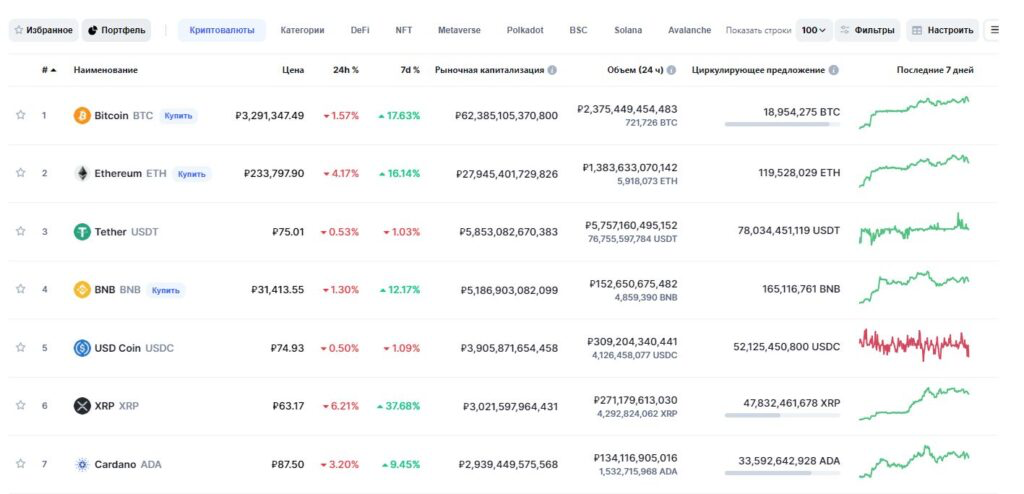This screenshot has width=1024, height=494.
Task: Switch to the DeFi tab
Action: coord(359,30)
